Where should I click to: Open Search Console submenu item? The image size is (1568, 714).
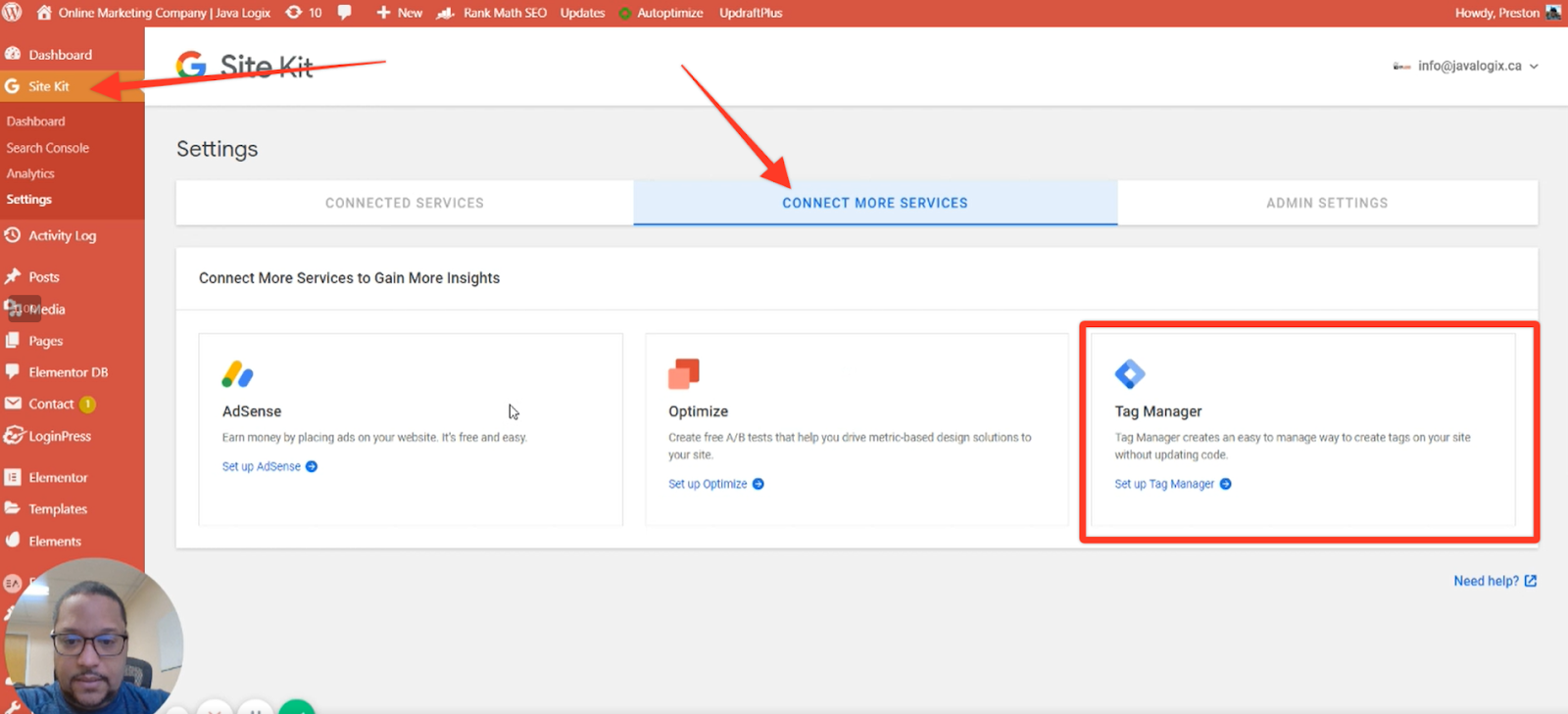tap(48, 148)
